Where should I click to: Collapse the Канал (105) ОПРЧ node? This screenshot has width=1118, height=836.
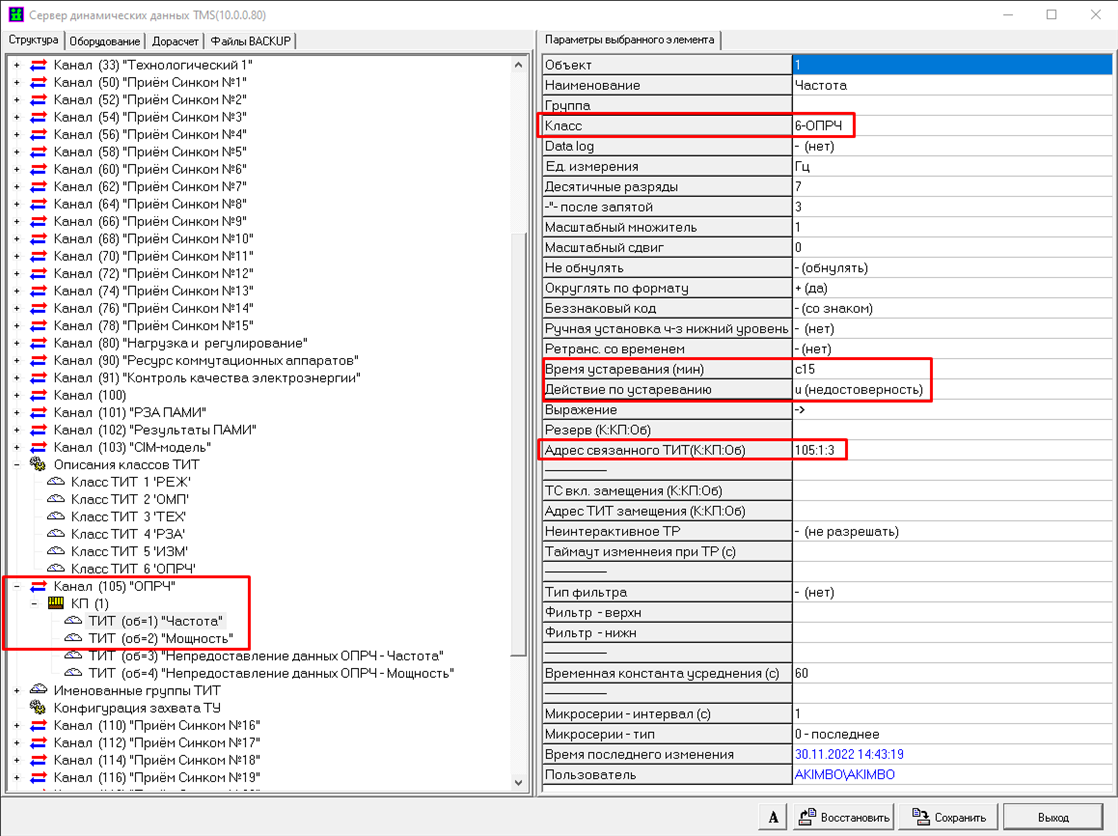click(17, 587)
